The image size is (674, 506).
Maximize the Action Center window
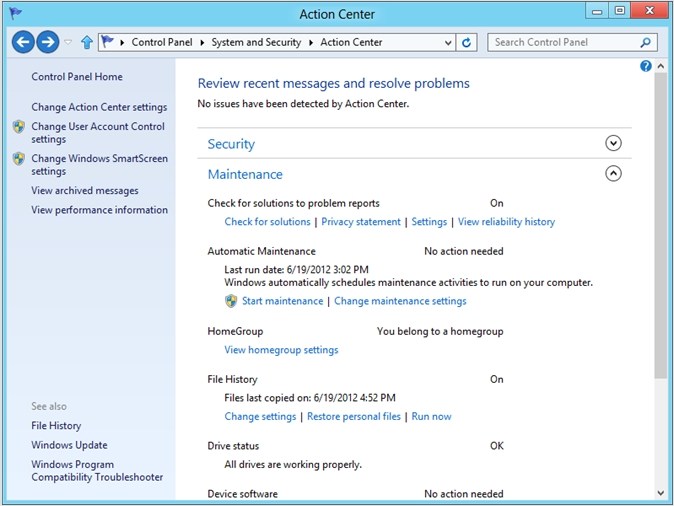click(619, 11)
